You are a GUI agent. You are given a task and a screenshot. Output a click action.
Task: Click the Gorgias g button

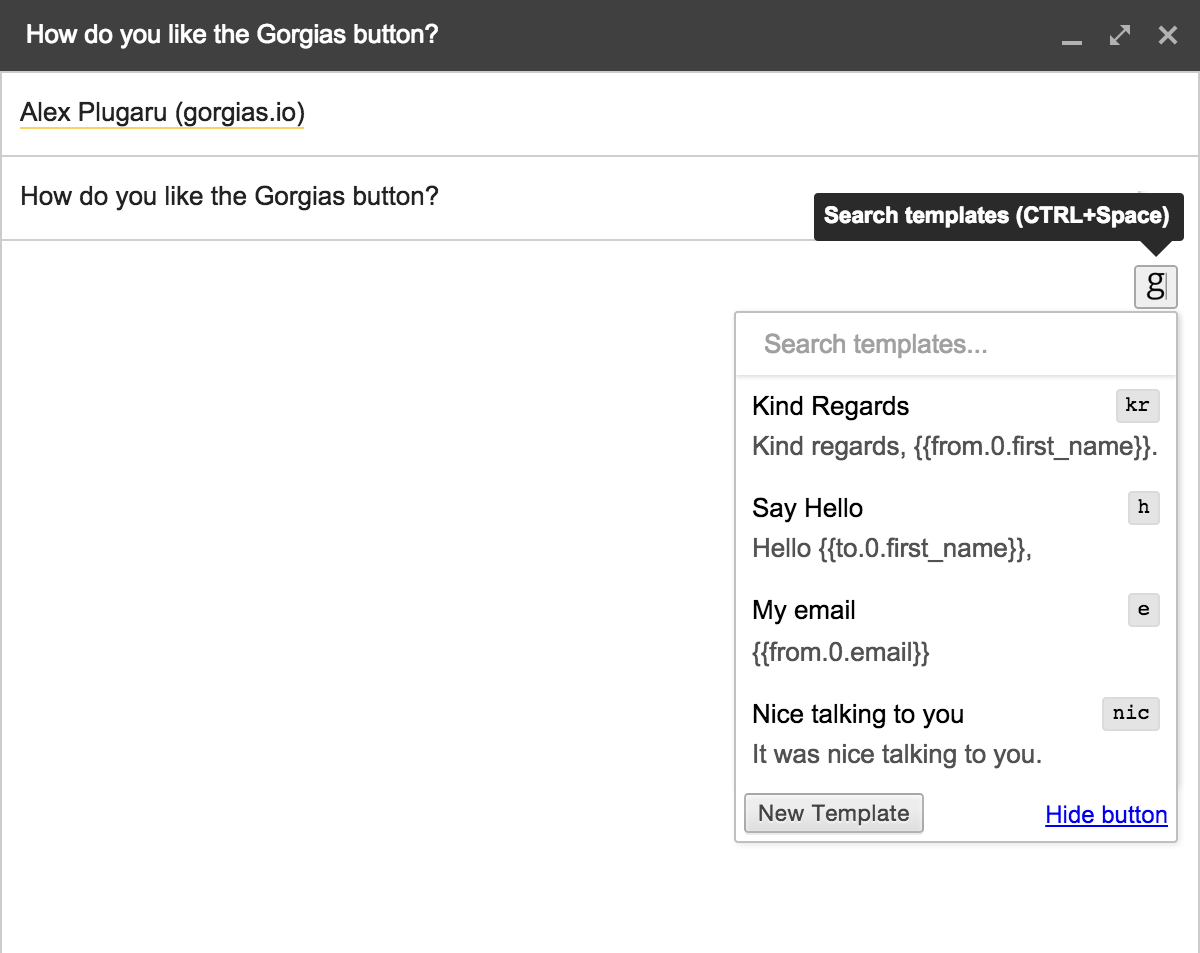[1155, 286]
